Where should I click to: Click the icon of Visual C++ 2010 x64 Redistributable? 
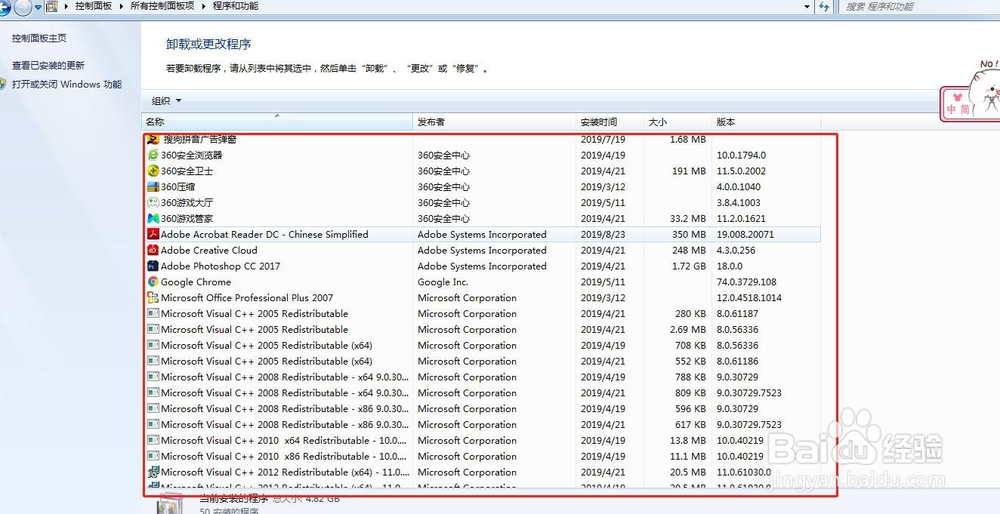(x=153, y=441)
